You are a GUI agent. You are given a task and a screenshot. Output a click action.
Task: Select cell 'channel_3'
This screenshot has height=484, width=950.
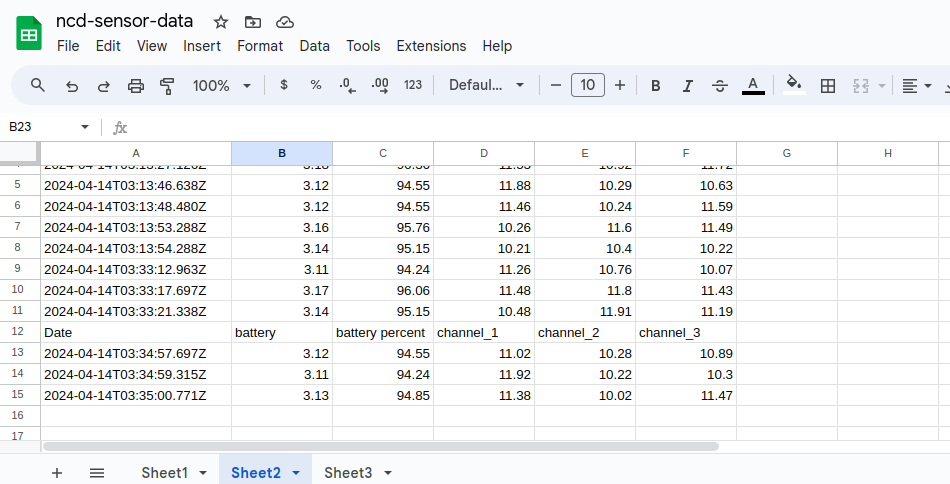point(686,333)
